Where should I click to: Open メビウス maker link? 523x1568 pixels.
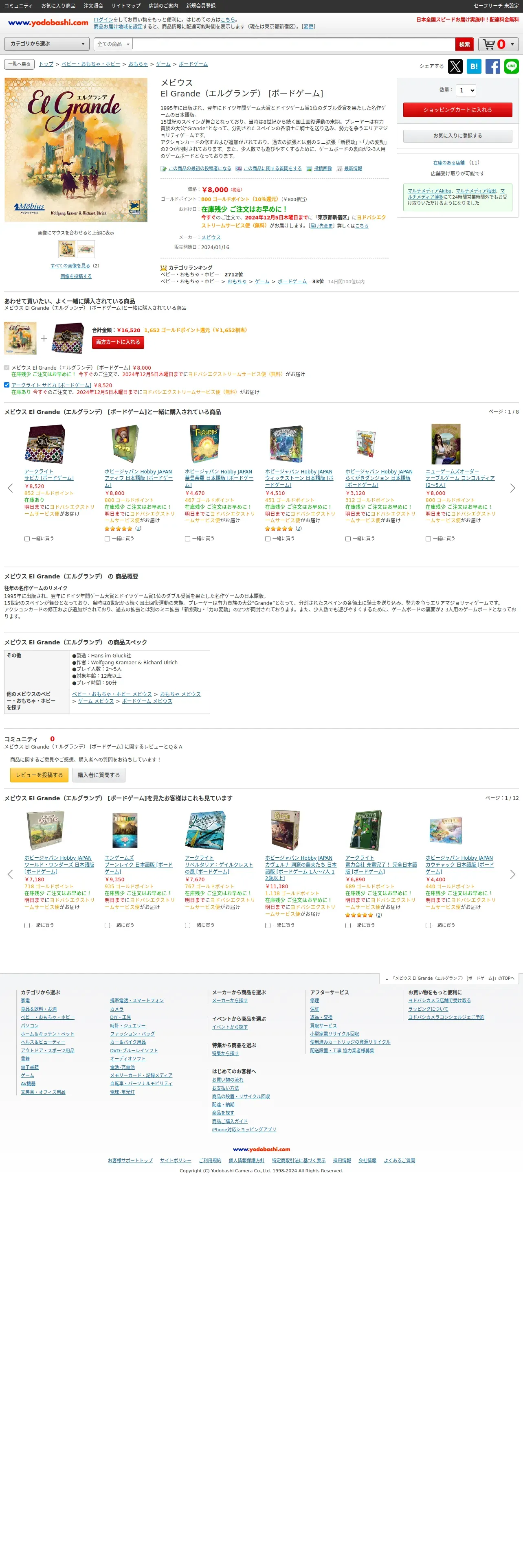(x=211, y=237)
